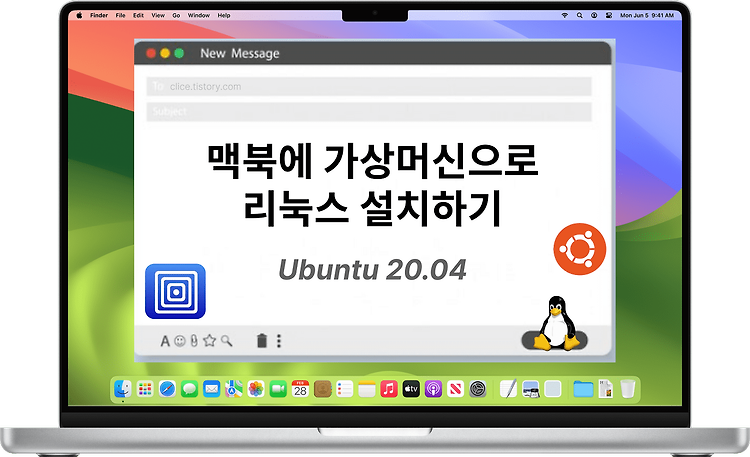Open Podcasts from the Dock
This screenshot has height=457, width=750.
point(433,389)
